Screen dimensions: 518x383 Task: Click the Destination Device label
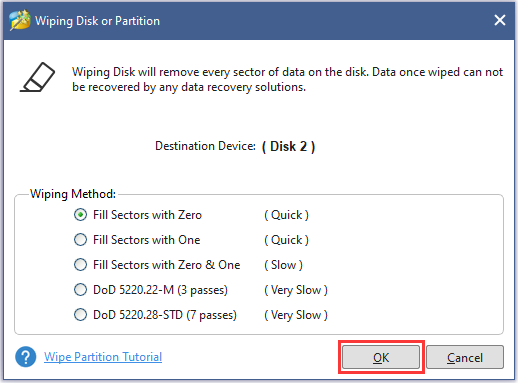tap(205, 146)
